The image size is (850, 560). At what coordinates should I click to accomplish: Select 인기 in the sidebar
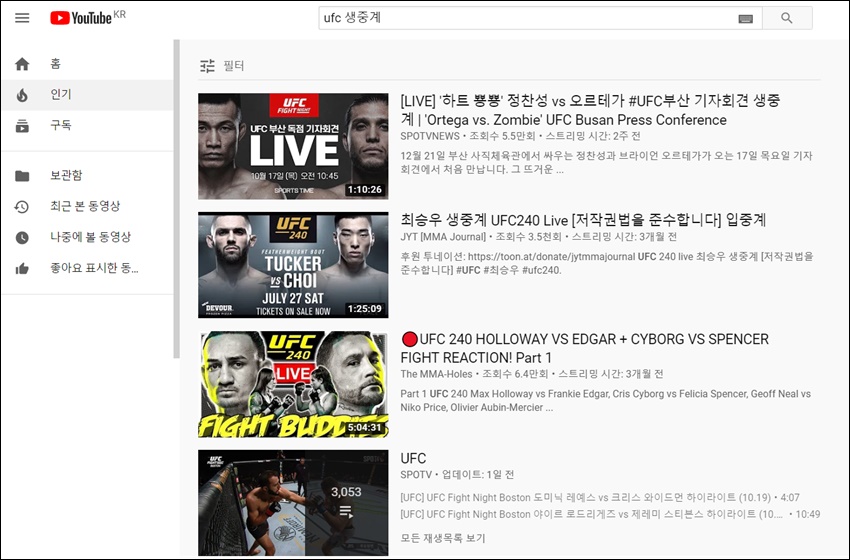tap(87, 95)
